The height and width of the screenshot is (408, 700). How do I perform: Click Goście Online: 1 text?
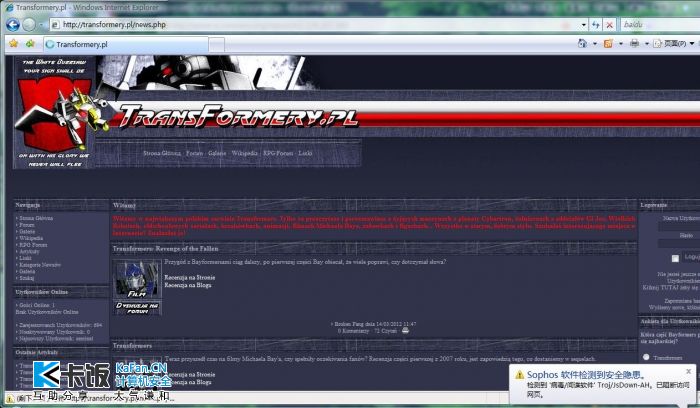(x=37, y=305)
